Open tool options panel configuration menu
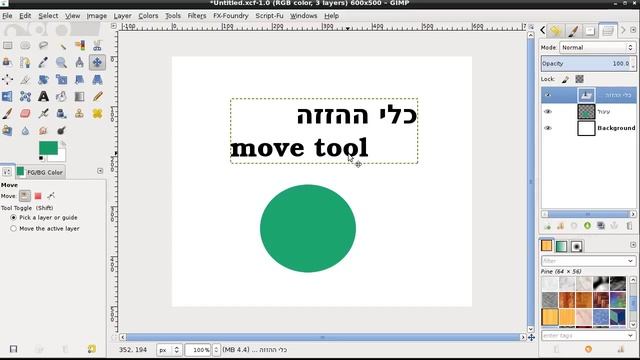Viewport: 640px width, 360px height. click(100, 171)
